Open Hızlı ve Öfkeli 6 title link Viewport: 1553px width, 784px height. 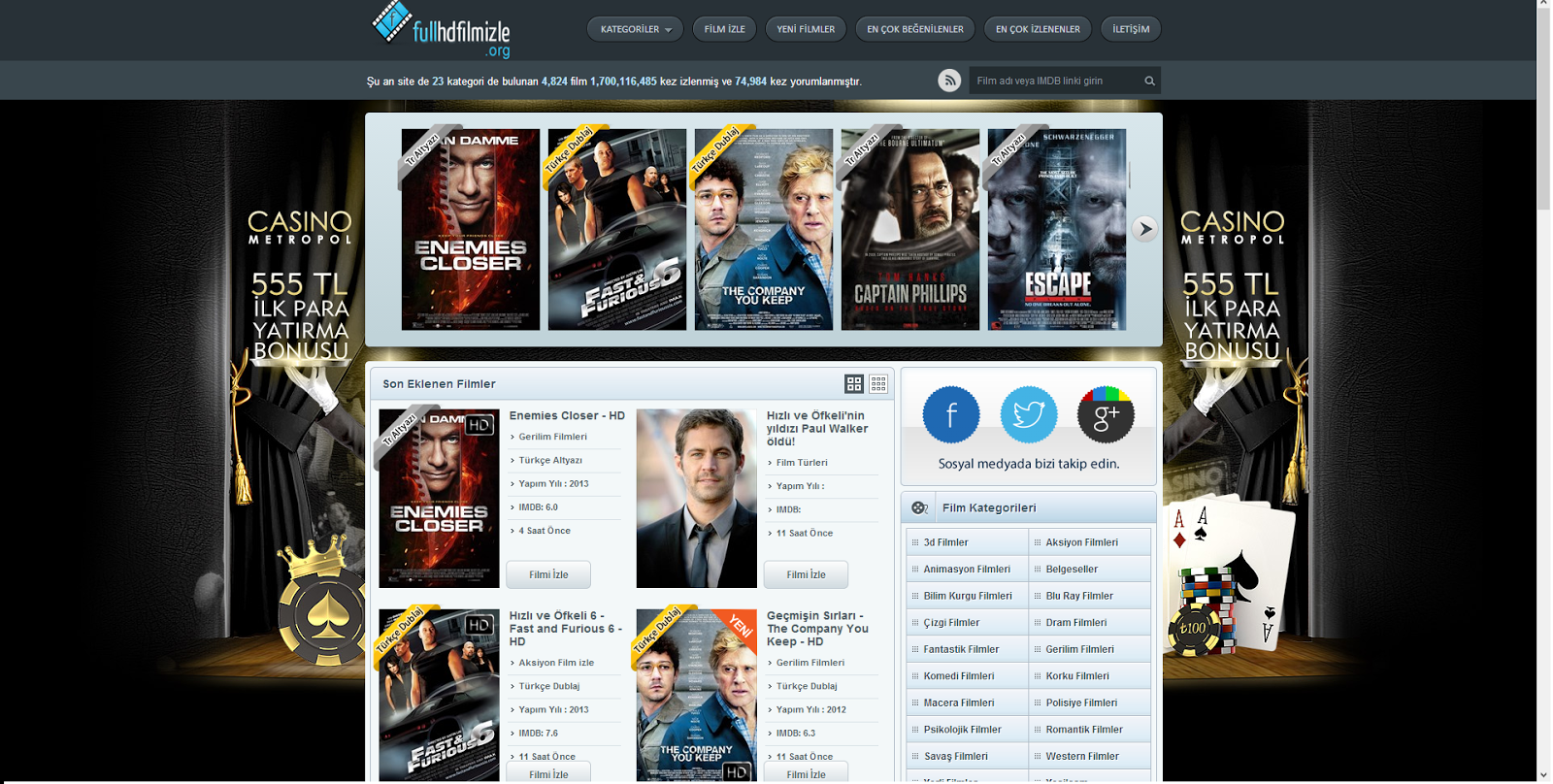pos(566,629)
